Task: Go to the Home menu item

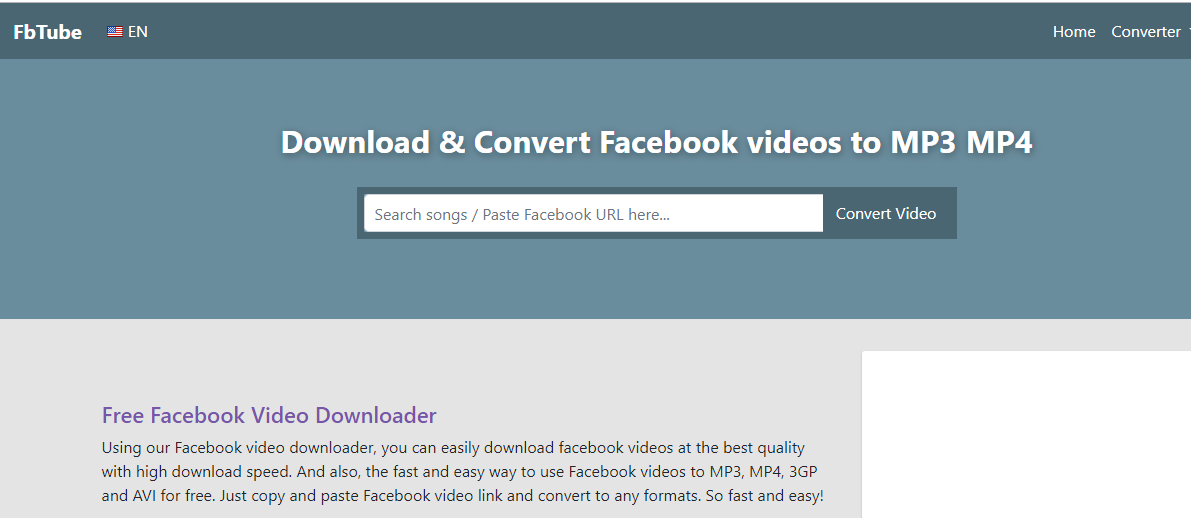Action: [1074, 32]
